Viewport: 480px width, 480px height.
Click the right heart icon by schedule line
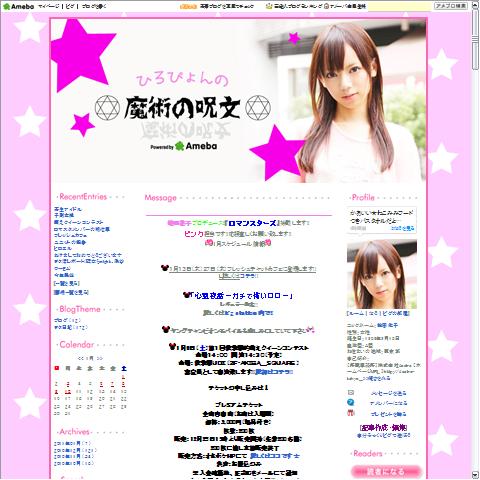[268, 243]
